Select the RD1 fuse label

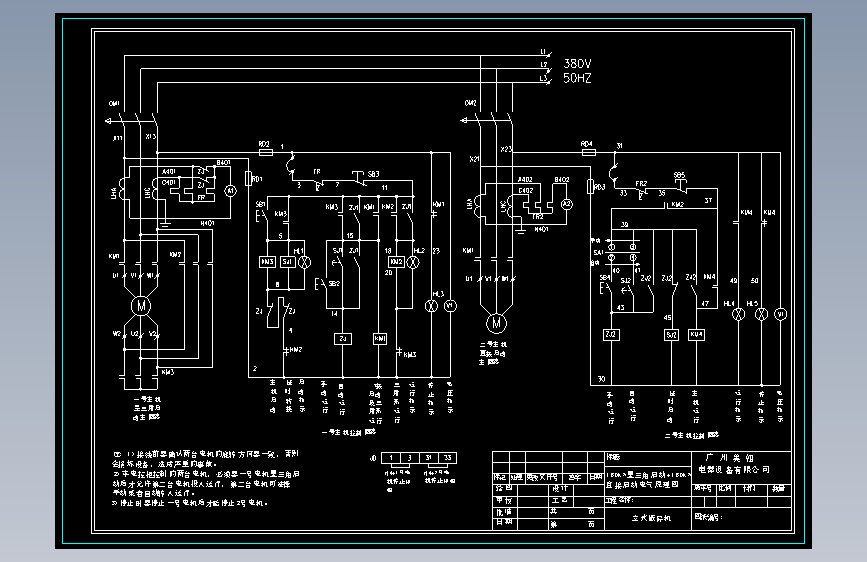coord(257,179)
